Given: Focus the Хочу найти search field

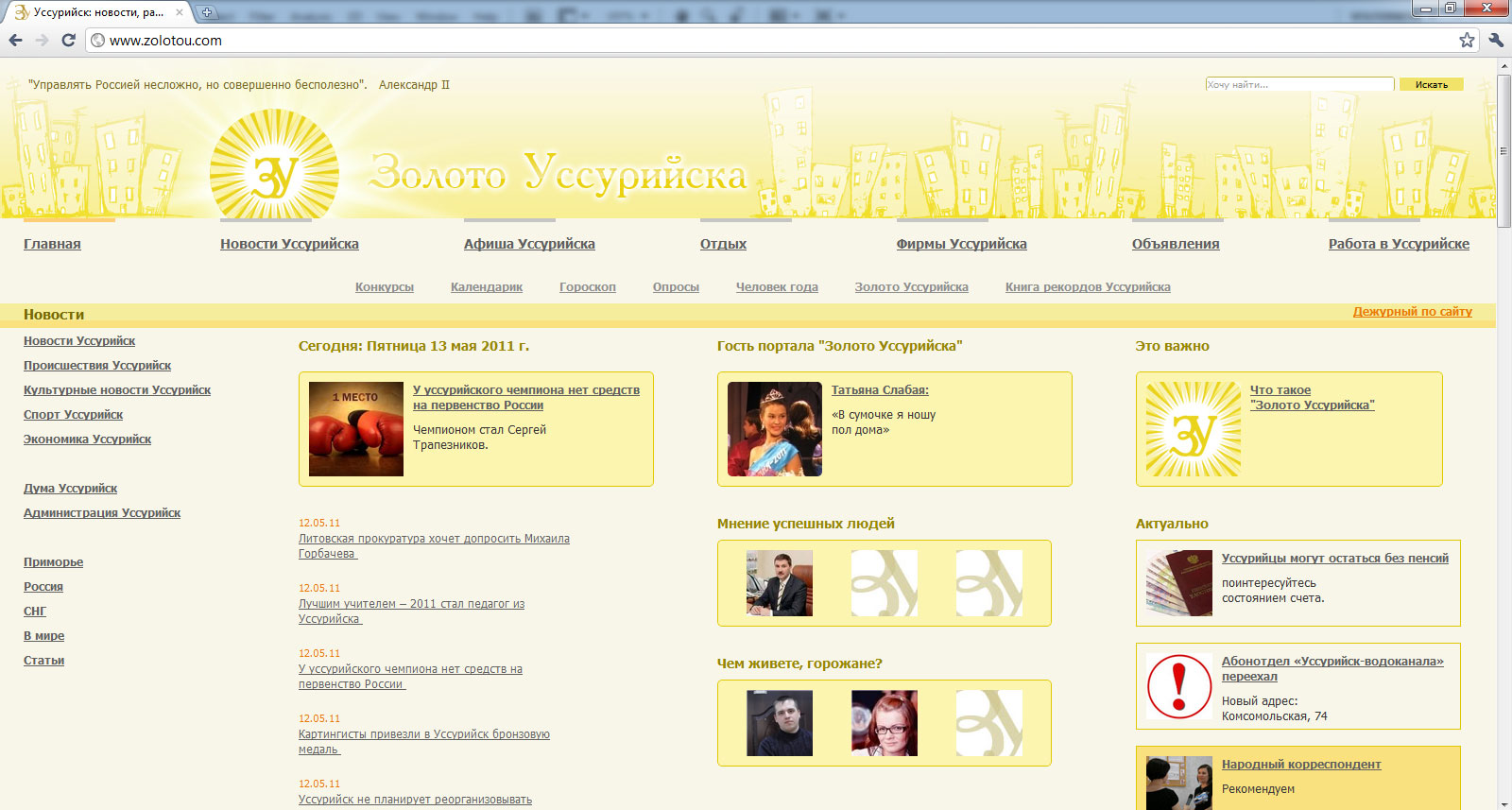Looking at the screenshot, I should pos(1300,84).
